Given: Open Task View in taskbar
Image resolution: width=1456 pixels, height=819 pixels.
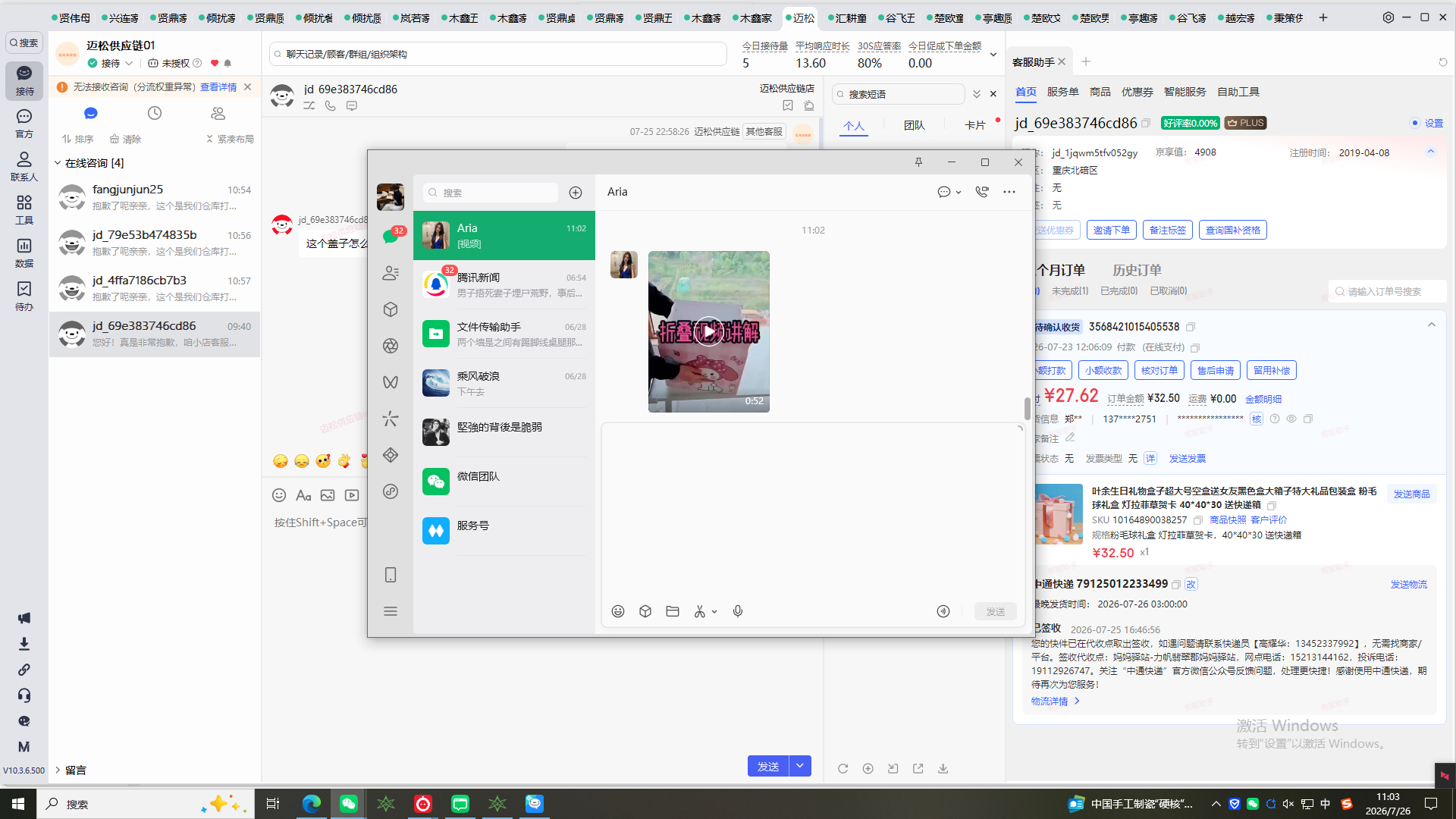Looking at the screenshot, I should point(273,804).
